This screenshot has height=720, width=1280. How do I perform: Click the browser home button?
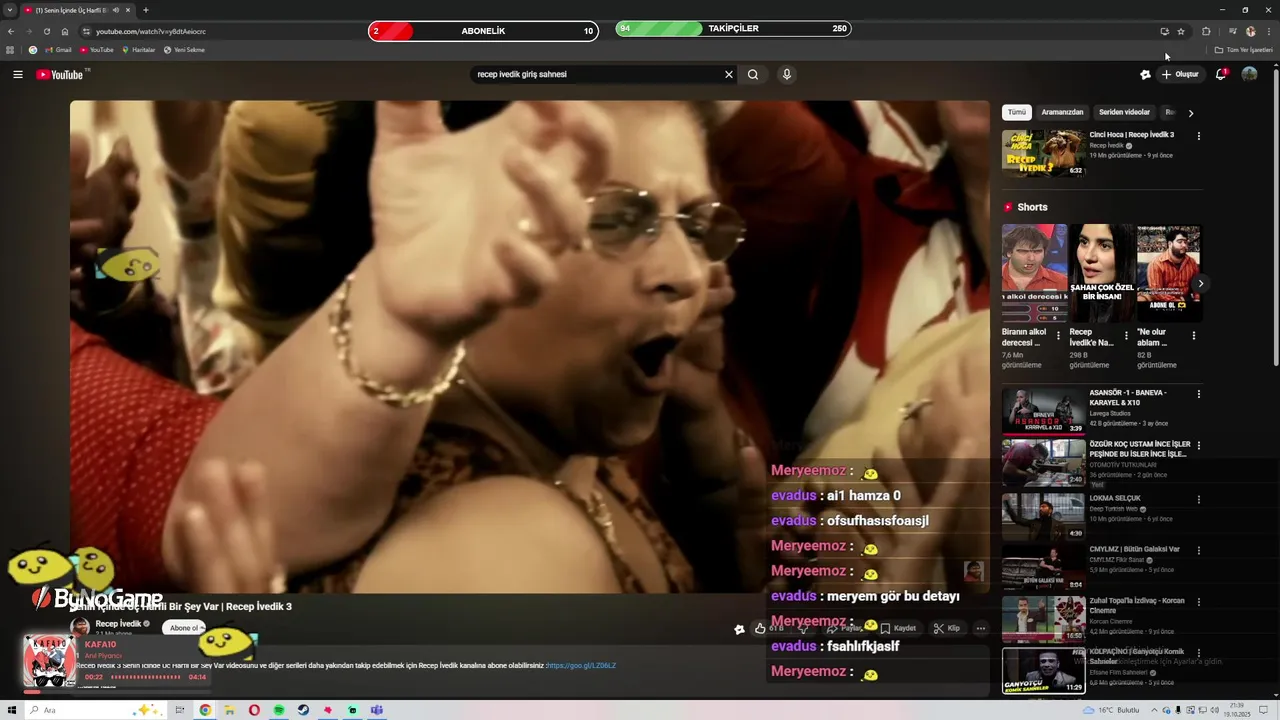point(65,31)
